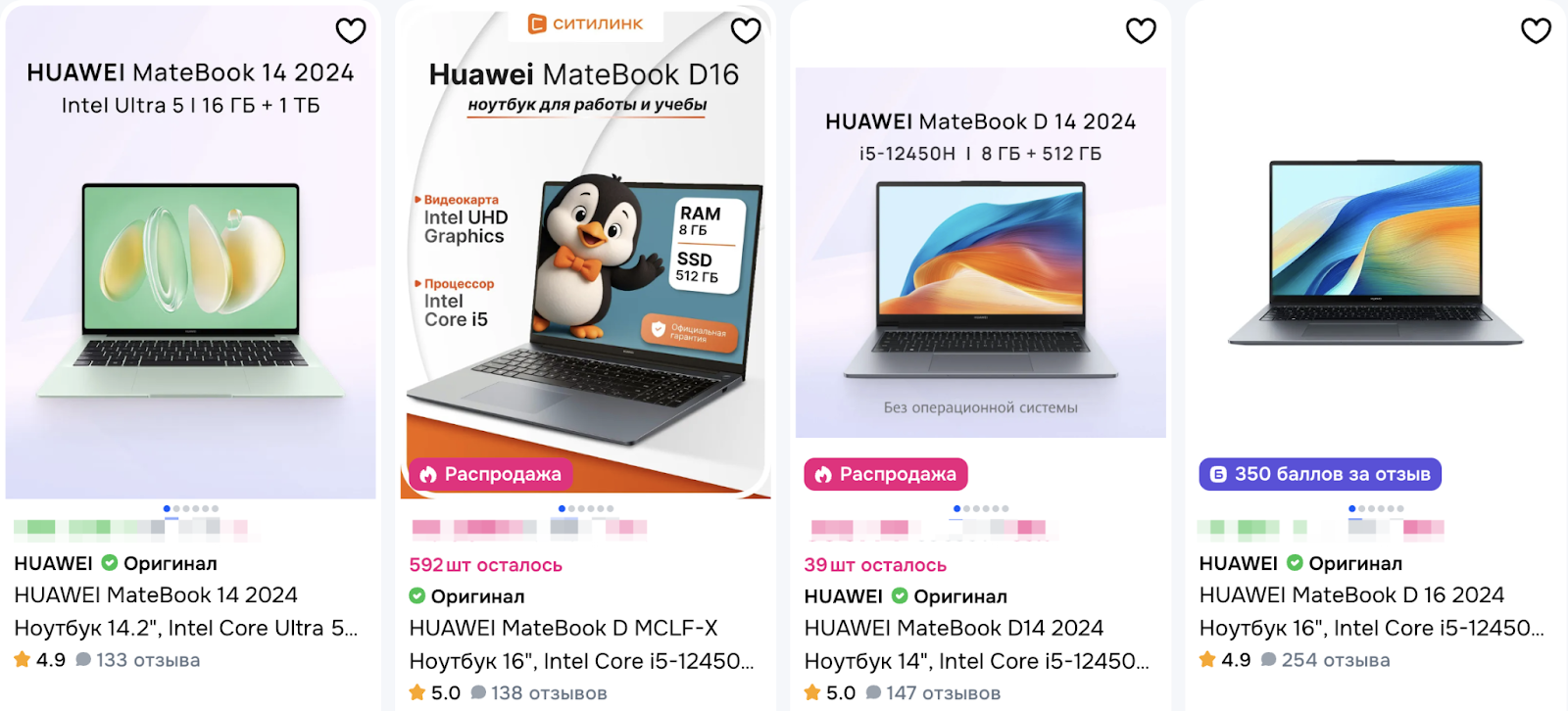This screenshot has width=1568, height=711.
Task: Click Распродажа badge on MateBook D16 card
Action: point(491,474)
